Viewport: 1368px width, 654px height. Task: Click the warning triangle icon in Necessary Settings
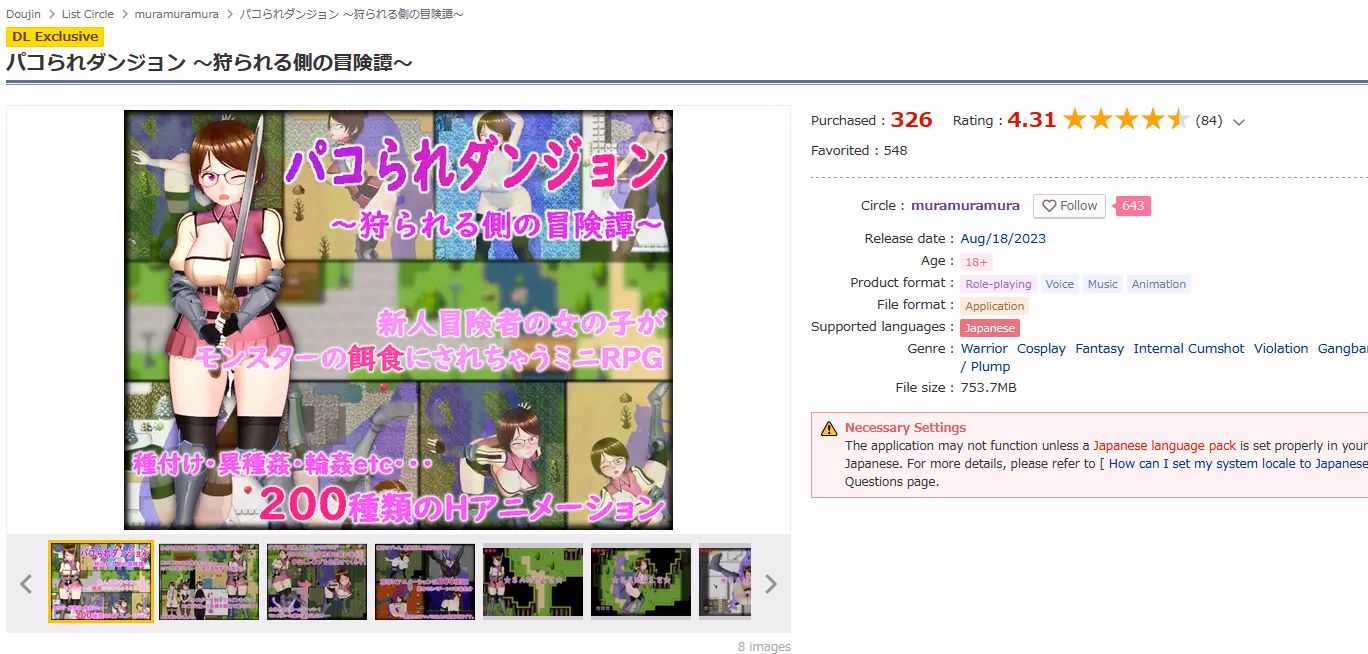(x=829, y=429)
